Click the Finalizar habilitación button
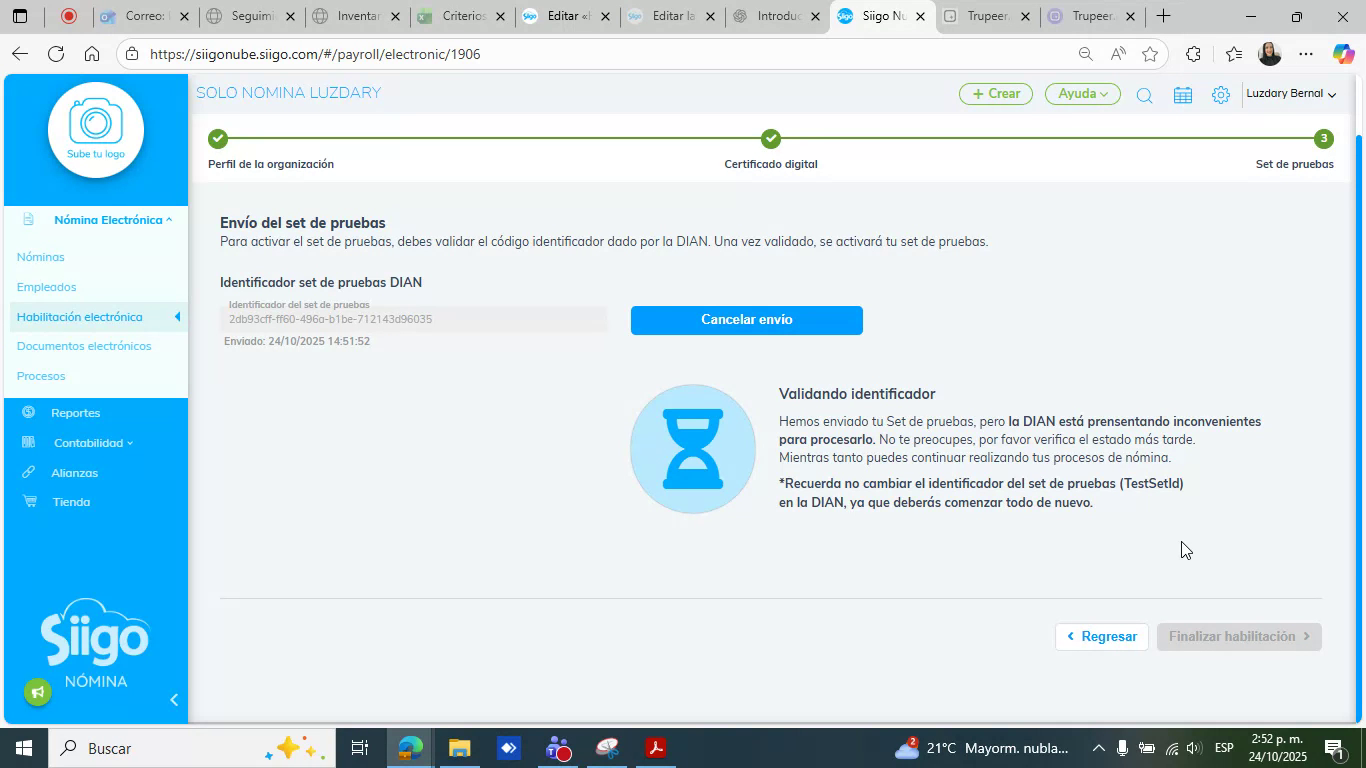The height and width of the screenshot is (768, 1366). point(1239,637)
